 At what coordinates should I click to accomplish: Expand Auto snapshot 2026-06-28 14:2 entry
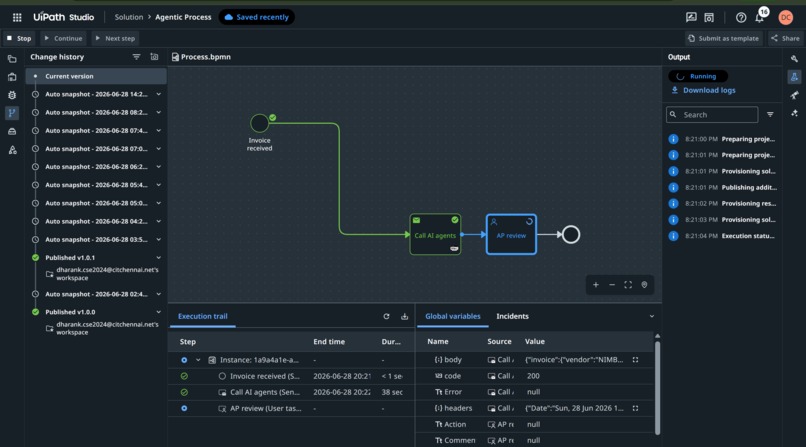point(158,95)
